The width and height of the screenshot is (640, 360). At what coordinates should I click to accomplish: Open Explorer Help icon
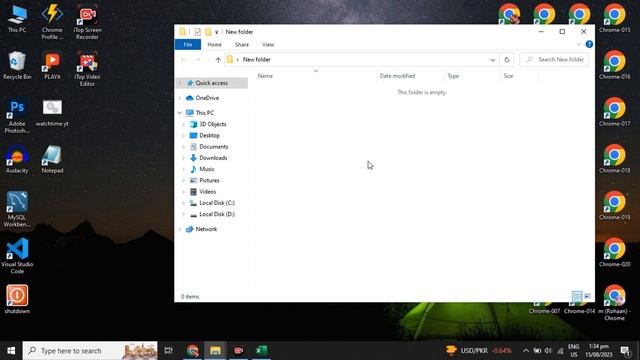pyautogui.click(x=589, y=44)
